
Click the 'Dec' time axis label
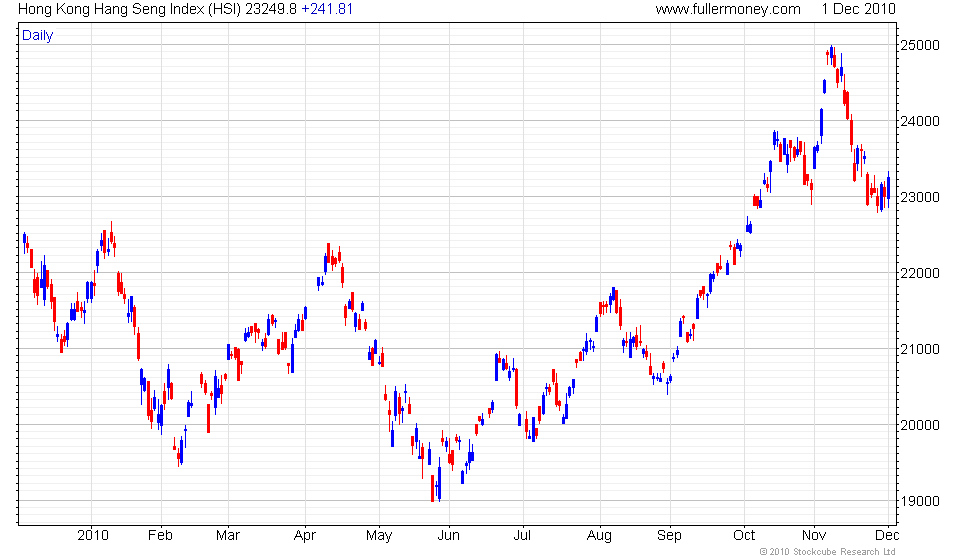[887, 536]
